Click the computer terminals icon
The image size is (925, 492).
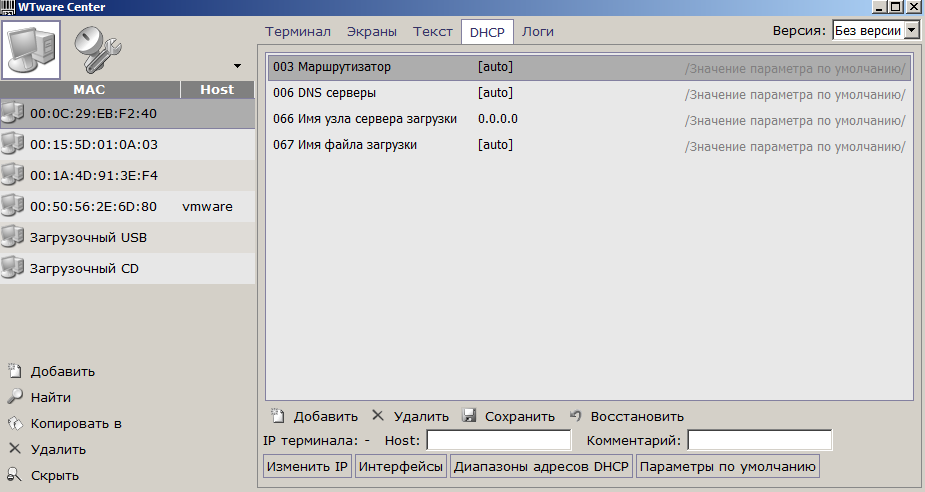pyautogui.click(x=32, y=50)
